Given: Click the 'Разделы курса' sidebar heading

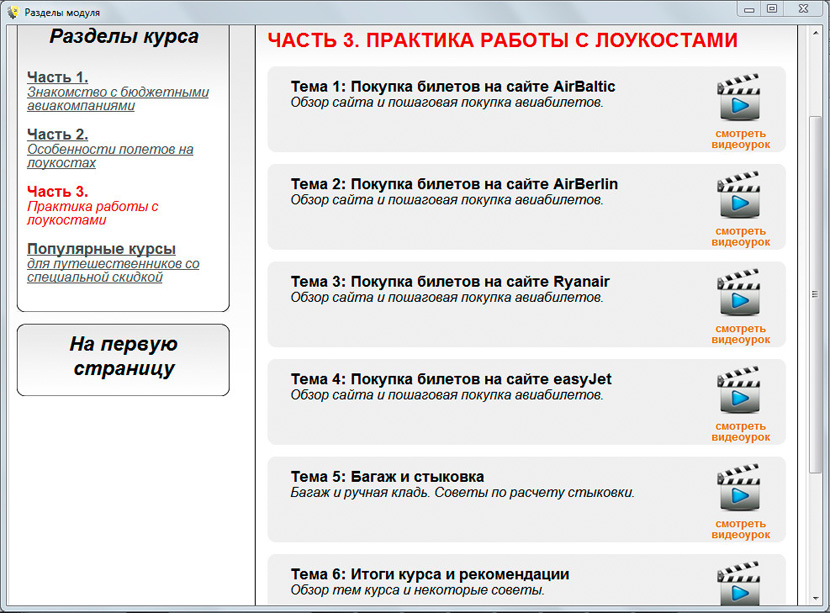Looking at the screenshot, I should tap(124, 37).
